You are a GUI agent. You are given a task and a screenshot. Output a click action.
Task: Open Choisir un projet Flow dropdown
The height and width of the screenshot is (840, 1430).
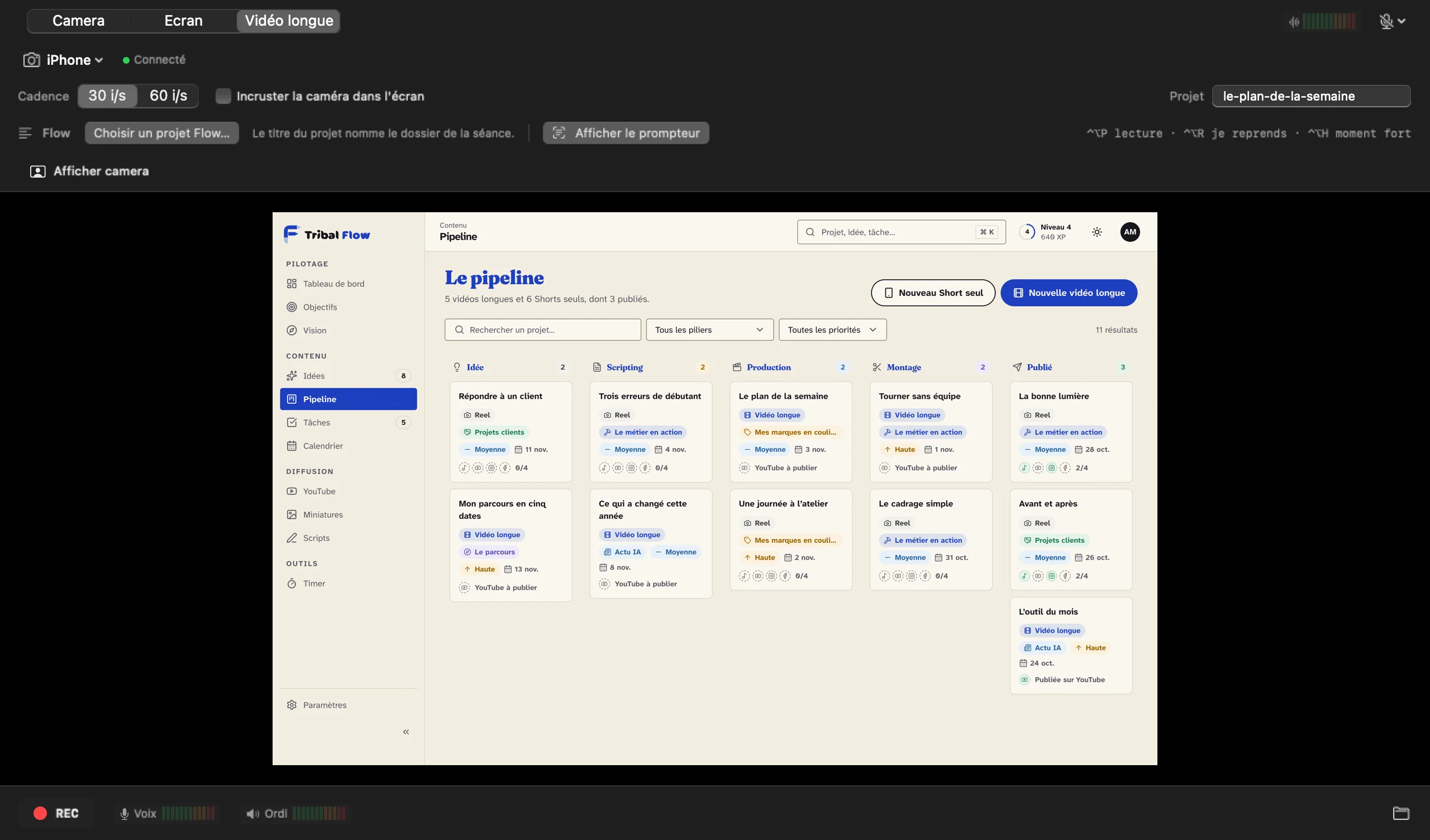162,133
